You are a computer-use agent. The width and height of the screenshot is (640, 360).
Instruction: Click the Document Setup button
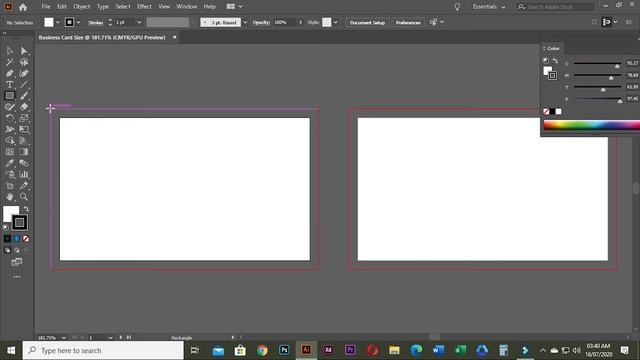(367, 22)
